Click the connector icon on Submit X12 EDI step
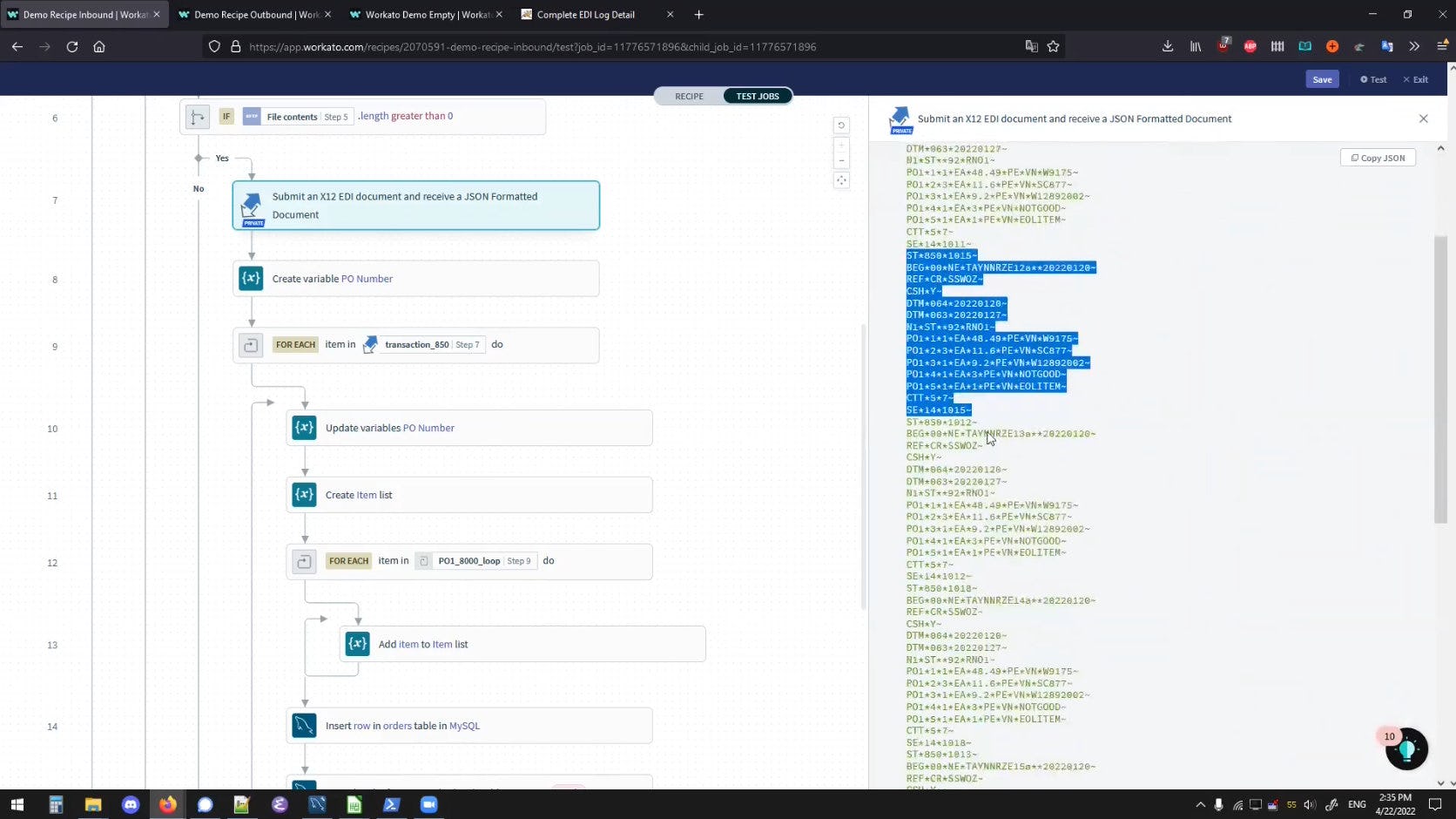Image resolution: width=1456 pixels, height=819 pixels. click(250, 206)
